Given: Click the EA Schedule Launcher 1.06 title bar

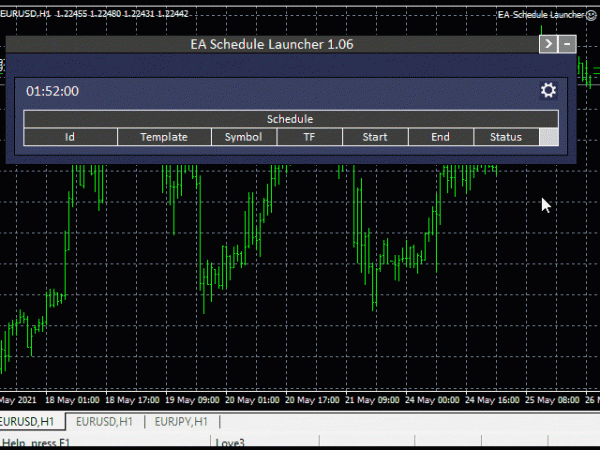Looking at the screenshot, I should click(271, 44).
